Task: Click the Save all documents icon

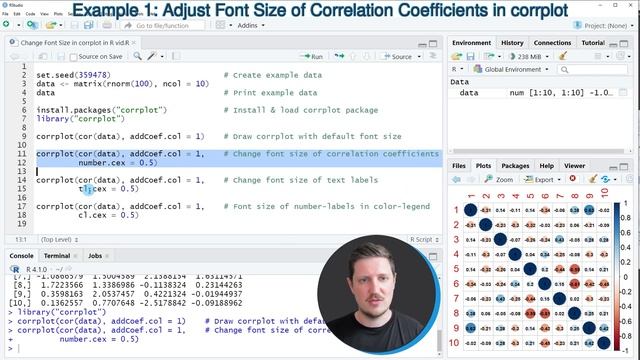Action: point(89,25)
